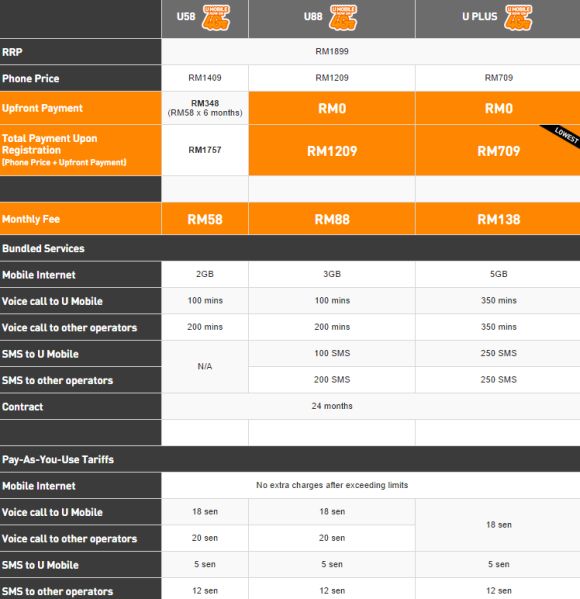Click the 4G badge next to U PLUS
Screen dimensions: 580x599
(x=518, y=18)
